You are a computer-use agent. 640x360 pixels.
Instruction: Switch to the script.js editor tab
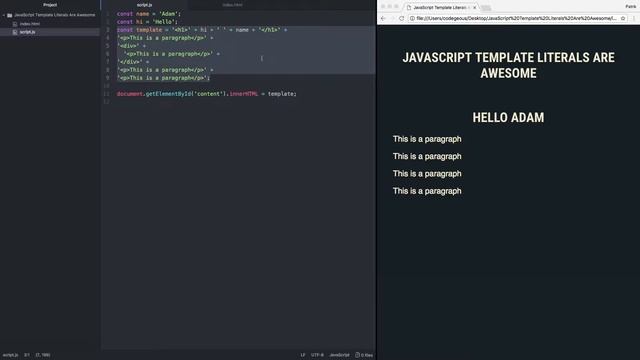144,5
